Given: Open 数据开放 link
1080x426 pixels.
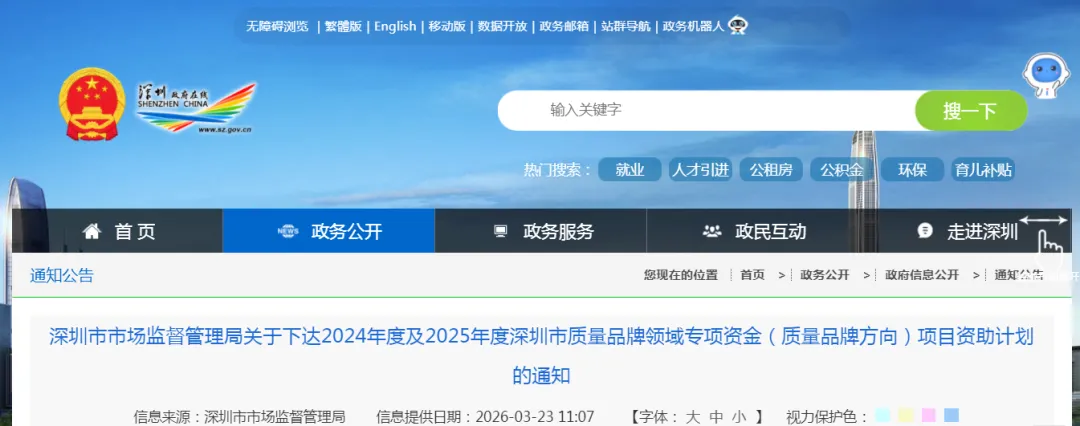Looking at the screenshot, I should click(x=502, y=26).
